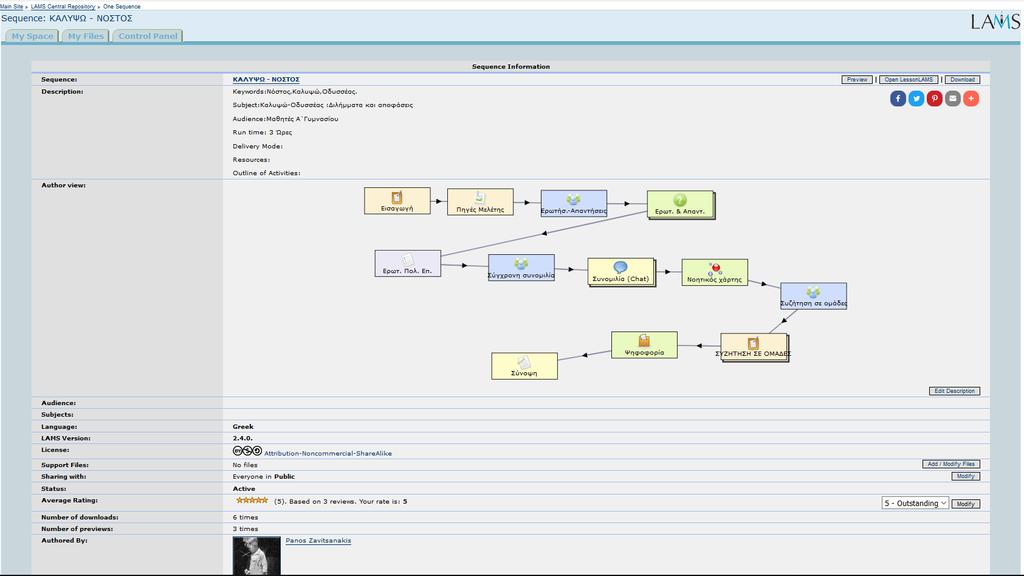The width and height of the screenshot is (1024, 576).
Task: Pin the sequence on Pinterest
Action: pos(935,99)
